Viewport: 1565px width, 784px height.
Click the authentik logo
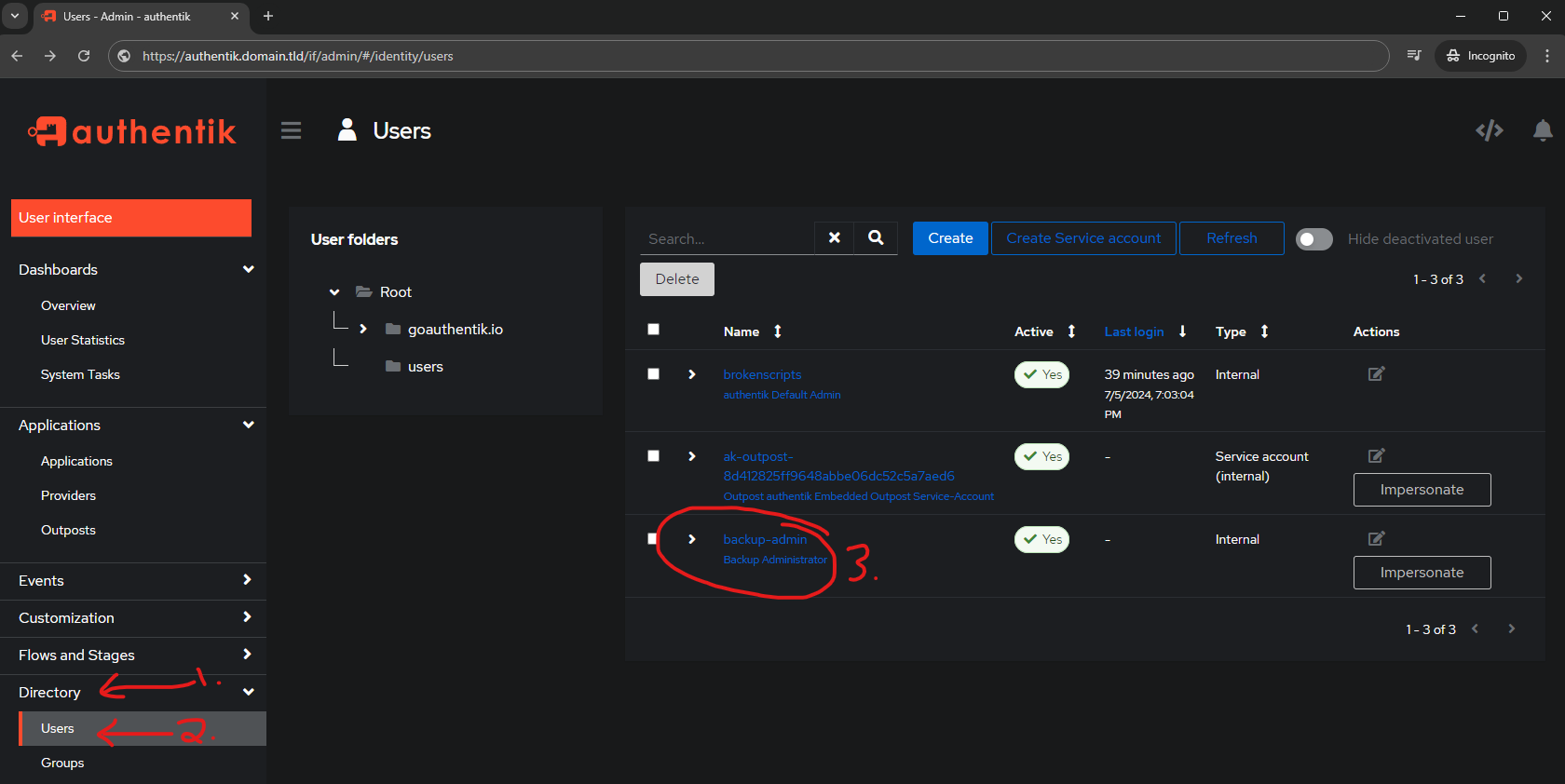pos(132,131)
